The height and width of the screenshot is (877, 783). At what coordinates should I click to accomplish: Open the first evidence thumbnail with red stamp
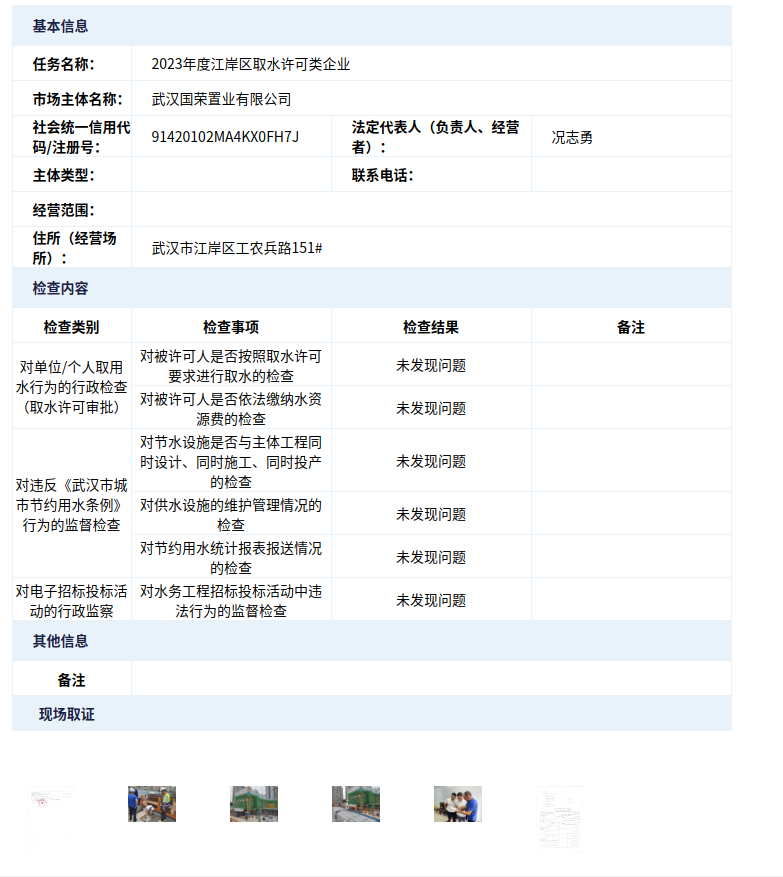tap(52, 803)
